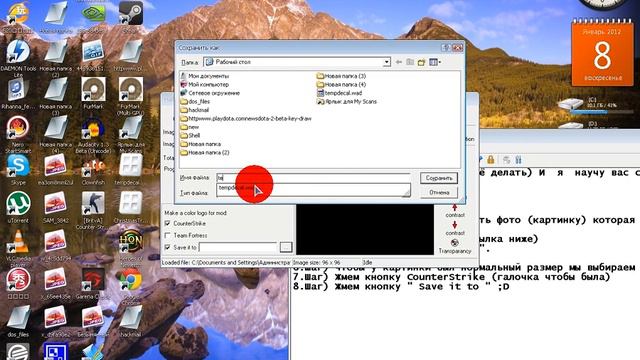640x360 pixels.
Task: Enable the Team Fortress checkbox
Action: click(167, 236)
